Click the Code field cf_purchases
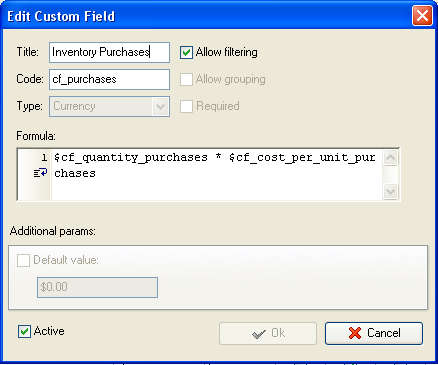 pos(109,79)
